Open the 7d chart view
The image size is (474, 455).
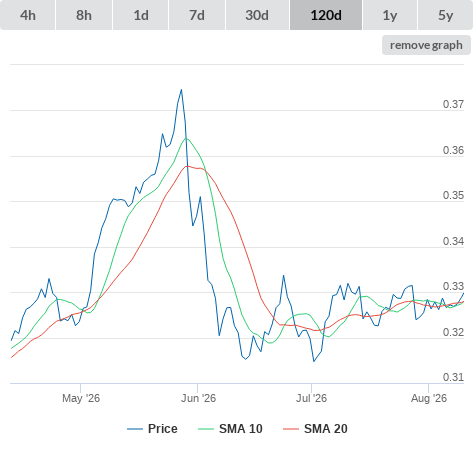pos(197,15)
